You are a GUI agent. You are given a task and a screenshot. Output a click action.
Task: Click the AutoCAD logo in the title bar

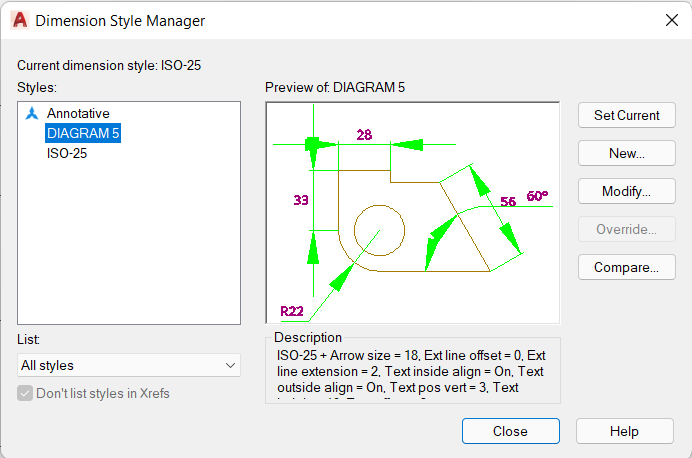(20, 20)
